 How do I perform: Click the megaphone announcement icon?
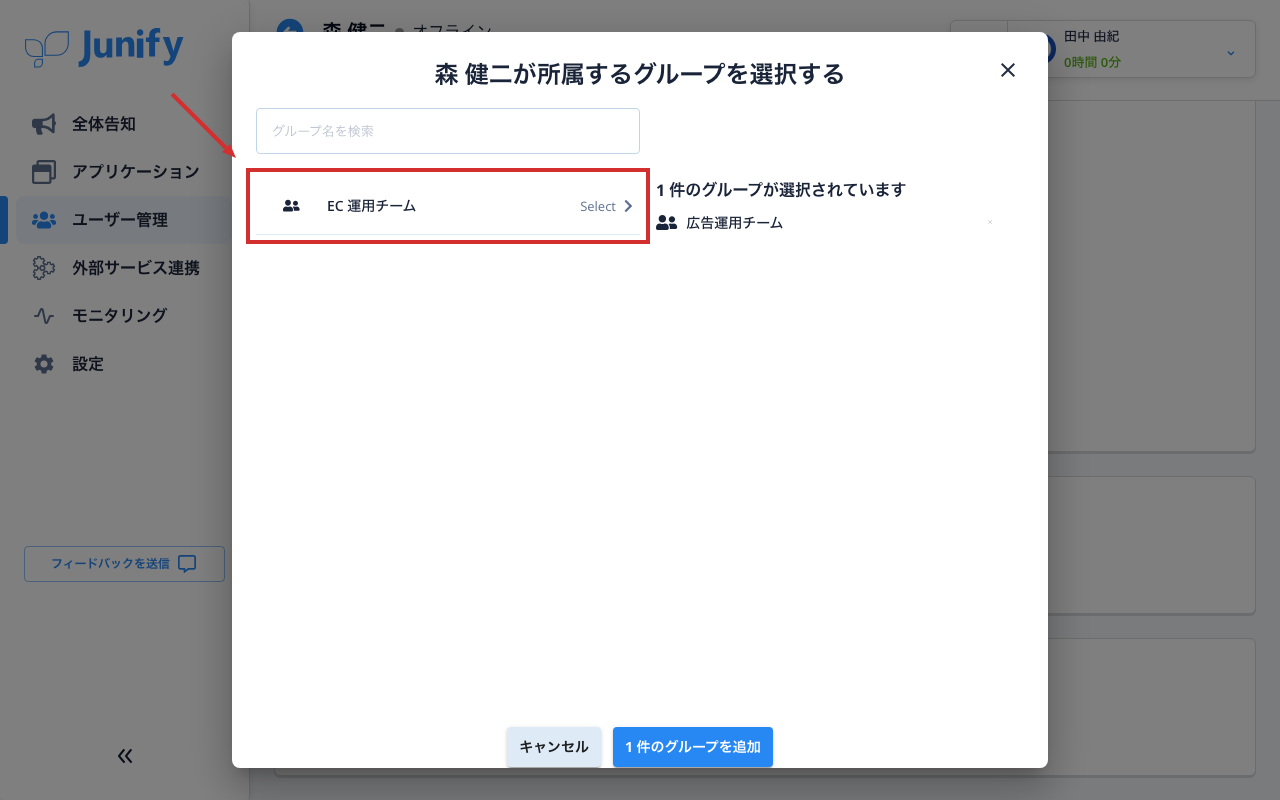point(44,124)
